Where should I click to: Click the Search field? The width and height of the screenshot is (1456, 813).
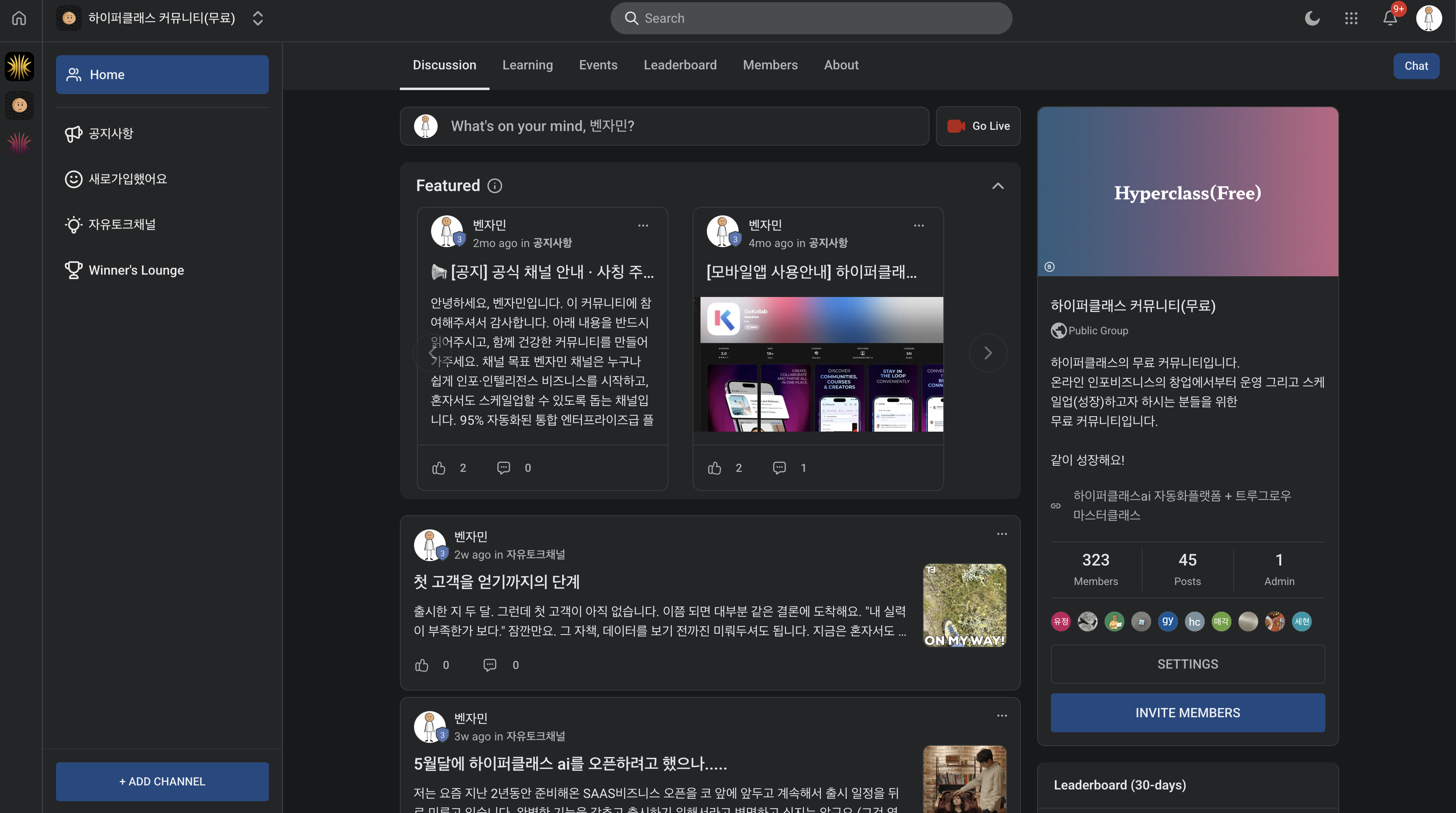click(811, 18)
